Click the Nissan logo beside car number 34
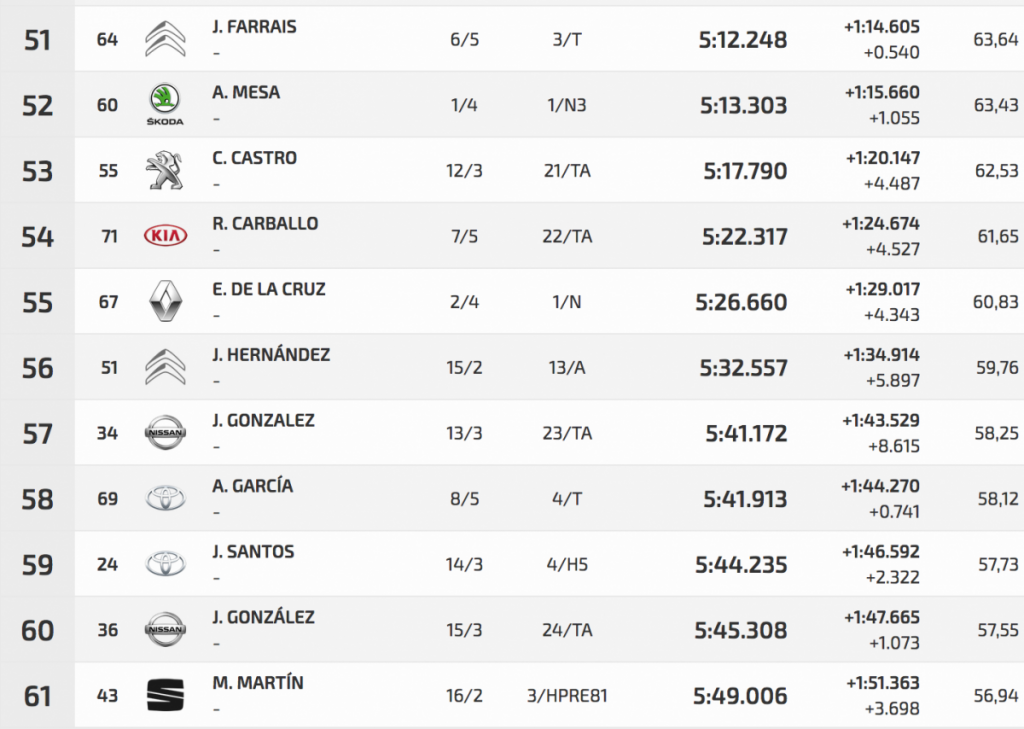Image resolution: width=1024 pixels, height=729 pixels. click(x=165, y=433)
